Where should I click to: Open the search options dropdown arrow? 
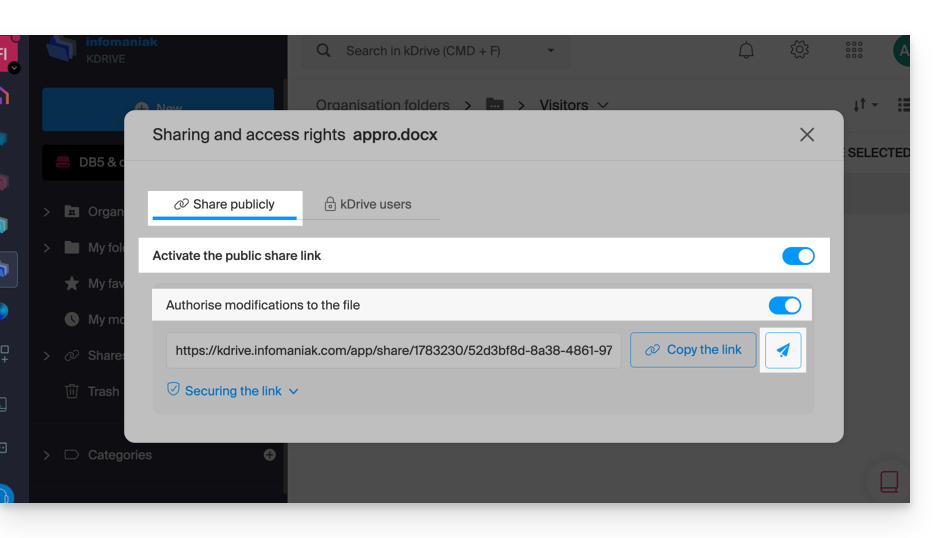pos(550,51)
